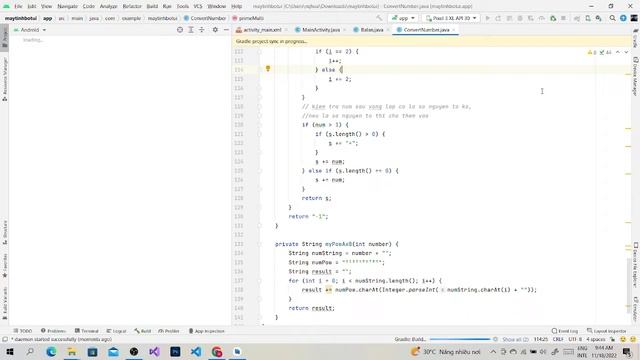Open the SDK Manager toolbar icon
Viewport: 640px width, 360px height.
coord(598,18)
